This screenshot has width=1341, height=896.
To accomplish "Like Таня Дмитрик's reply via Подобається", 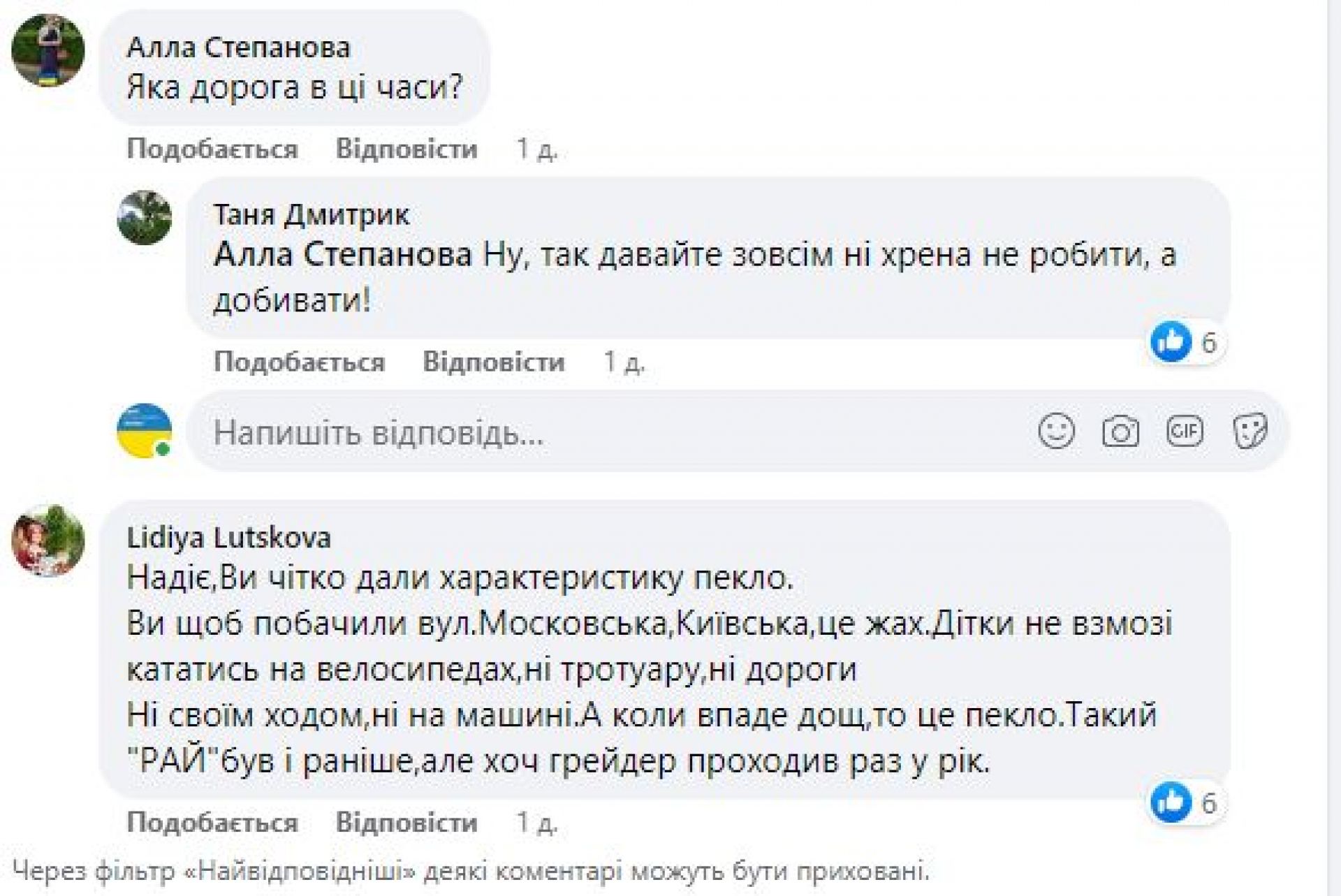I will point(299,362).
